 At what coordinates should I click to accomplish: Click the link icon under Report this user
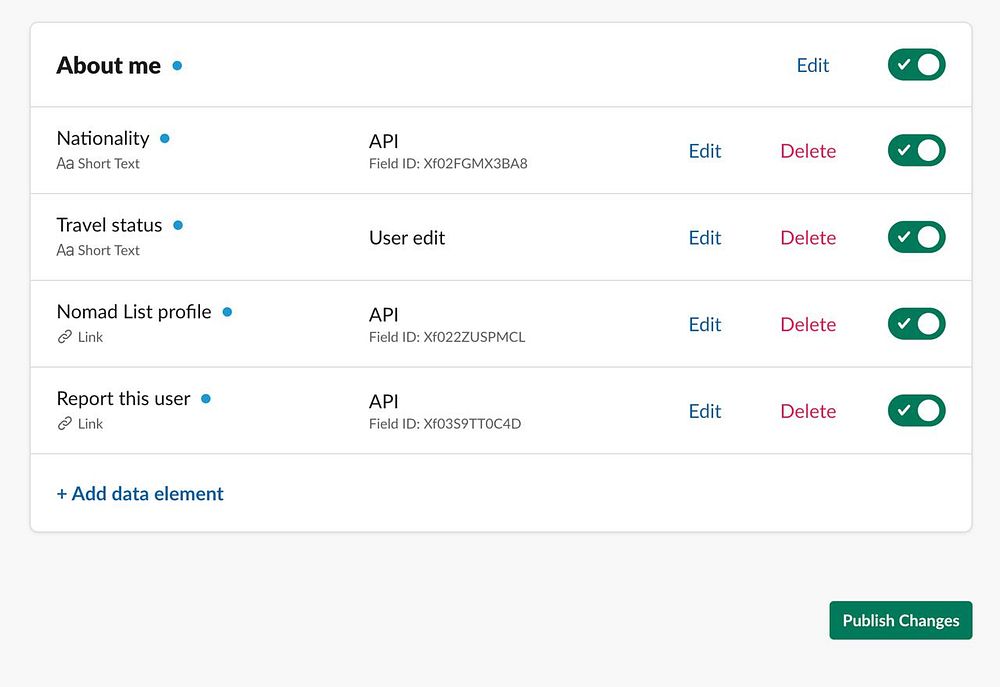[65, 424]
